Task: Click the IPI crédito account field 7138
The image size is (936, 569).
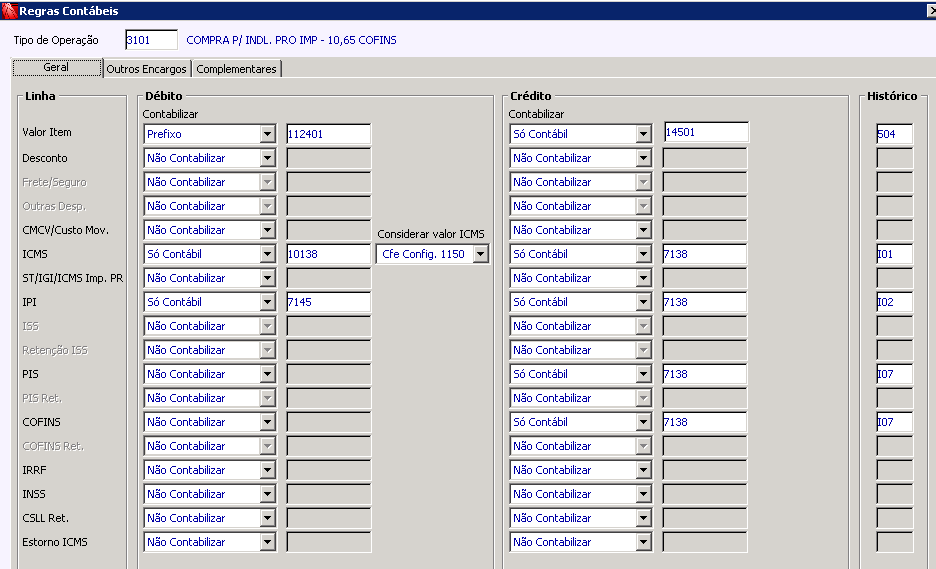Action: (x=704, y=302)
